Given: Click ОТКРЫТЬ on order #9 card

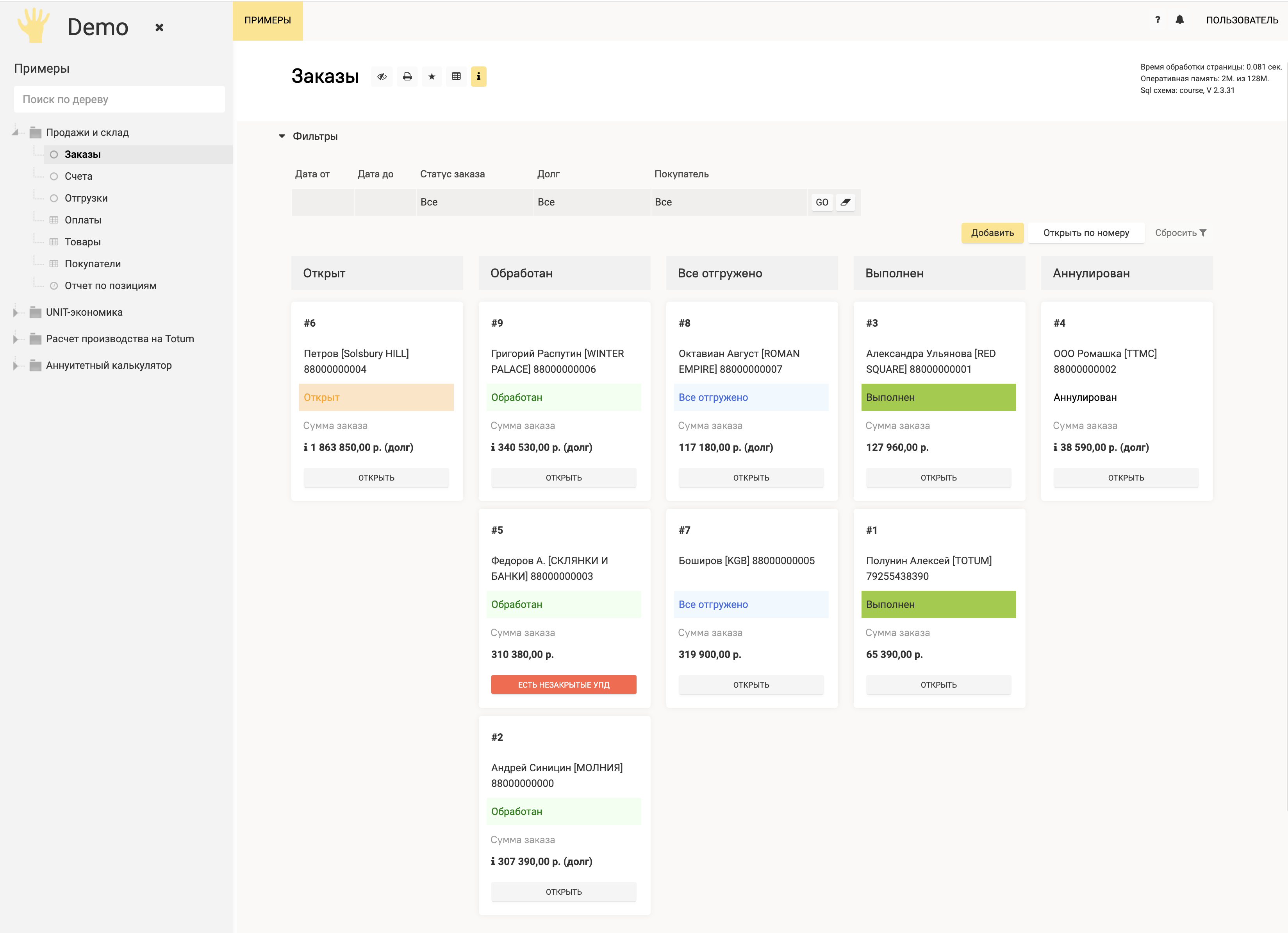Looking at the screenshot, I should (564, 478).
